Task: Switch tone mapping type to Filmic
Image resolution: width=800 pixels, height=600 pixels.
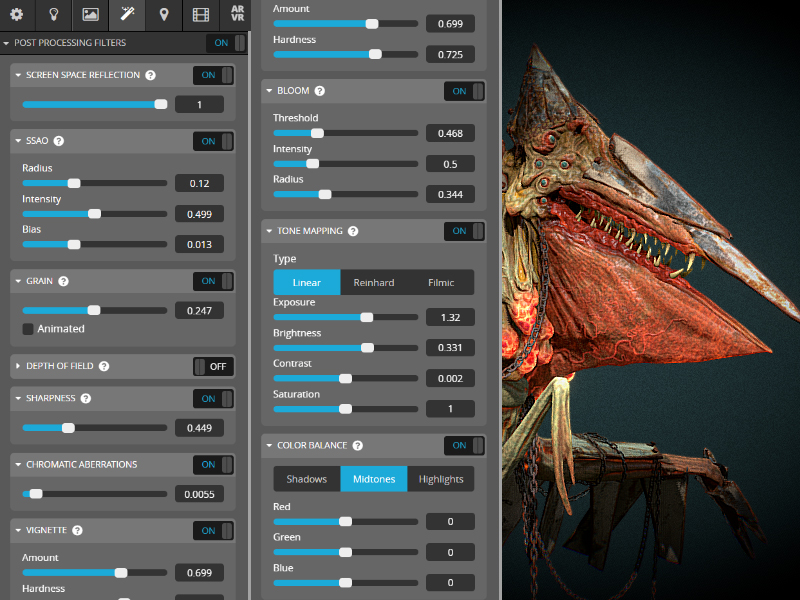Action: click(440, 283)
